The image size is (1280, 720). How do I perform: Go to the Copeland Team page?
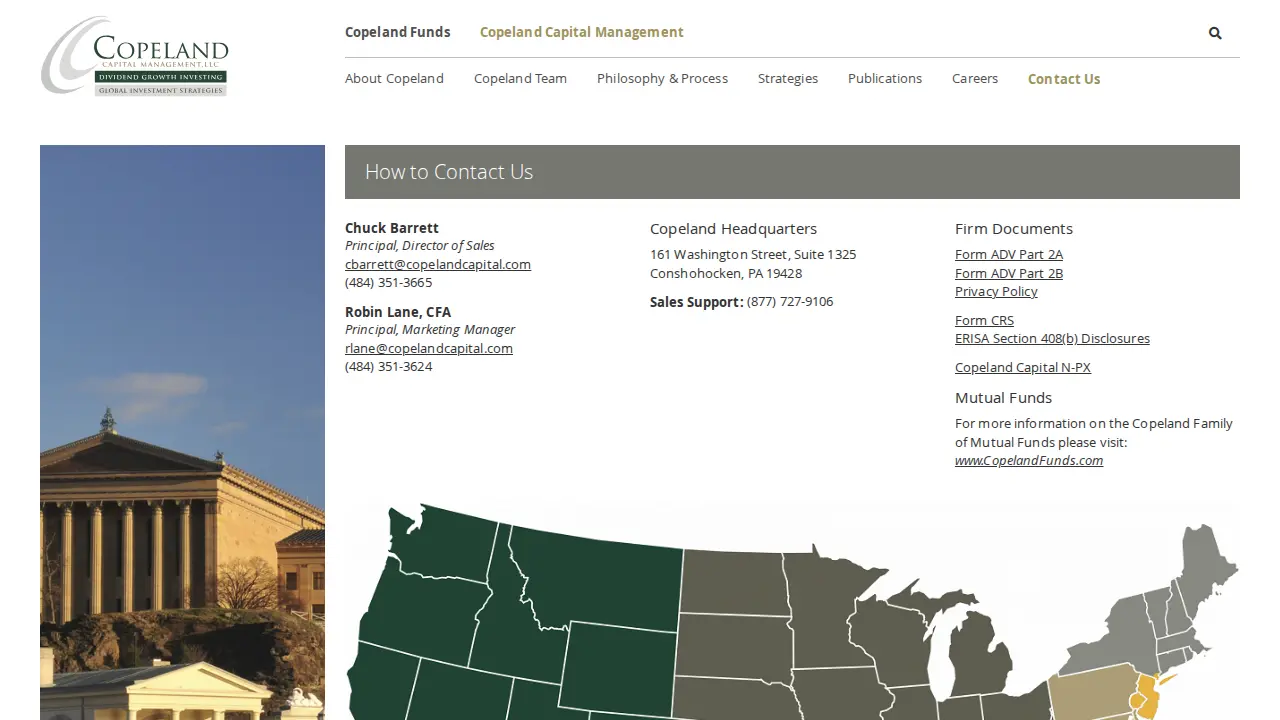[x=520, y=78]
